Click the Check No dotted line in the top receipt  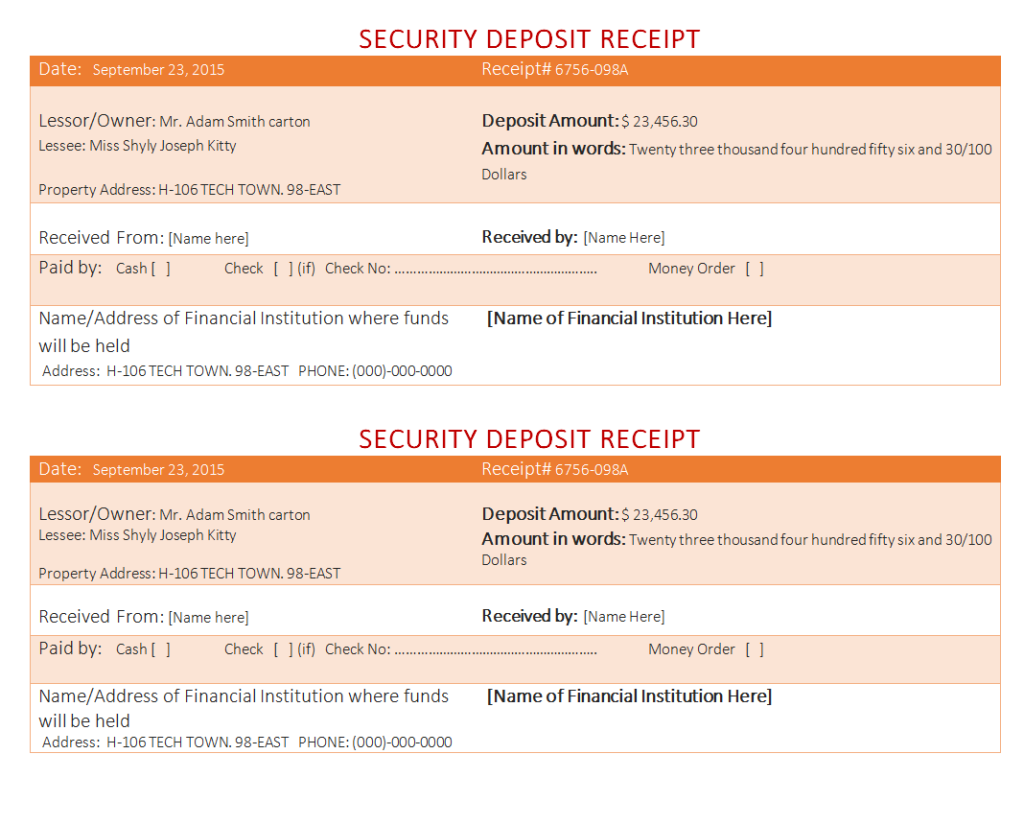(495, 270)
